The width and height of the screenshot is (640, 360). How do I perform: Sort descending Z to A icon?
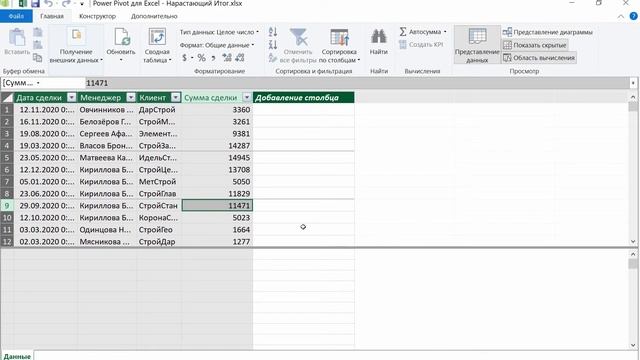pos(273,44)
